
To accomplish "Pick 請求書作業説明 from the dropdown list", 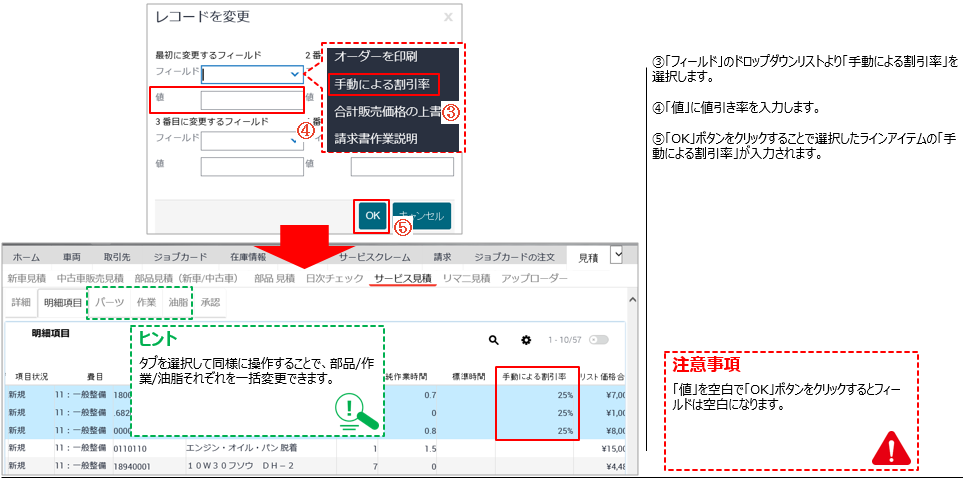I will click(376, 138).
